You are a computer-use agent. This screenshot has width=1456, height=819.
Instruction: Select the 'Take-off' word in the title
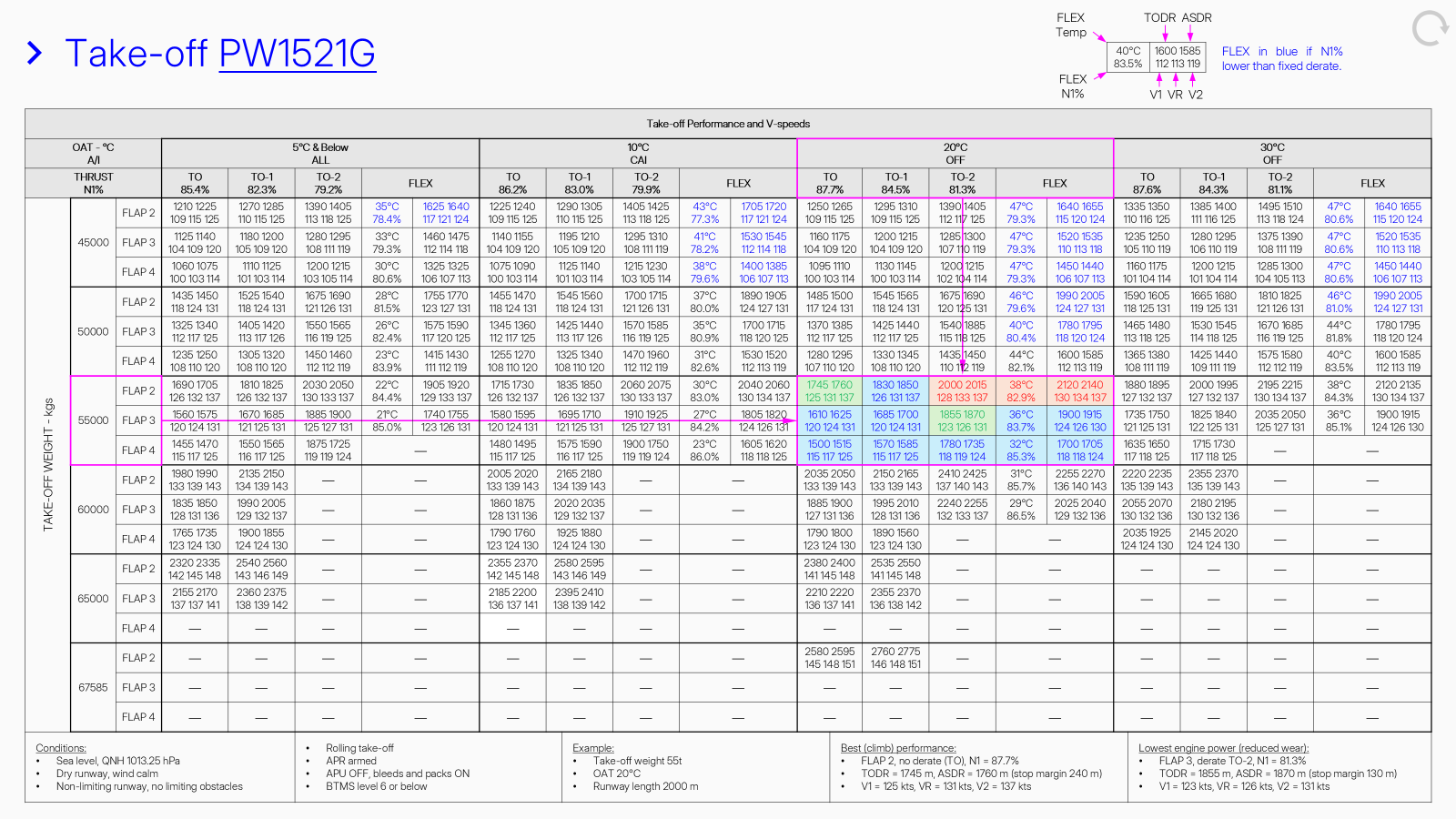136,54
